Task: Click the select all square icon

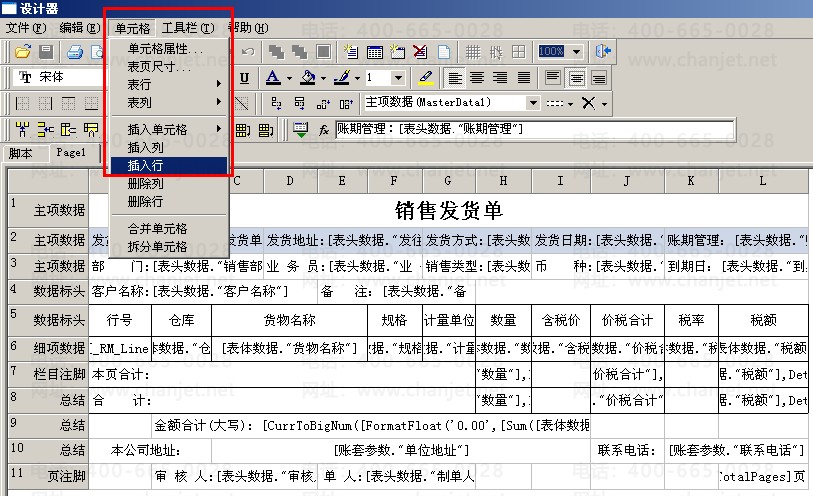Action: coord(324,52)
